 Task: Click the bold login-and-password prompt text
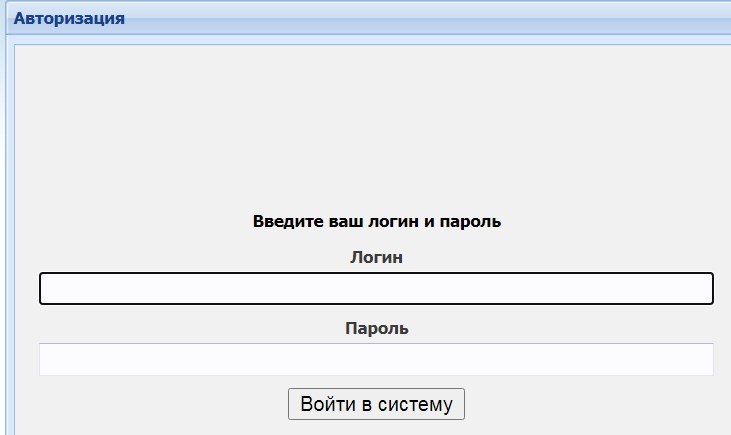[x=376, y=221]
